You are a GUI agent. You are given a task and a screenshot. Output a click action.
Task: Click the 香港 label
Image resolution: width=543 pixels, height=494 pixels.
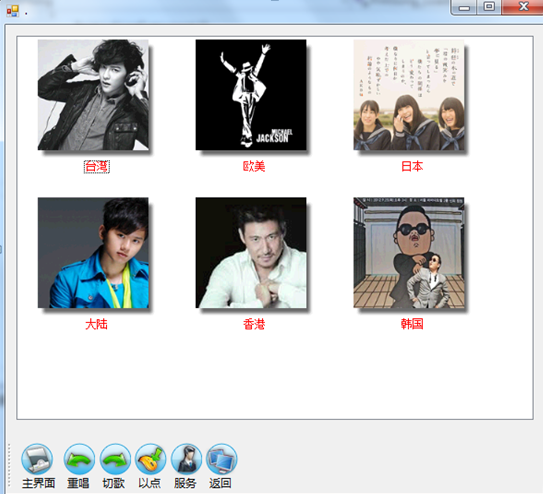[254, 324]
